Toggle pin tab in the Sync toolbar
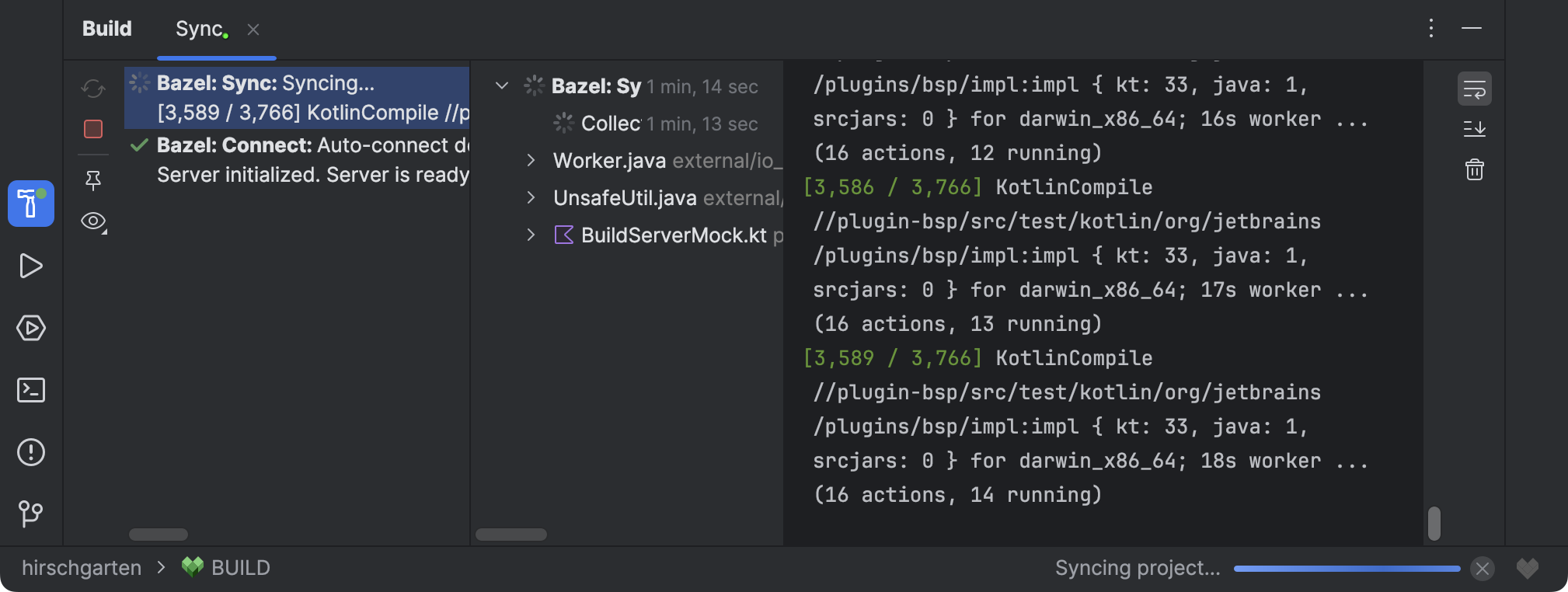Screen dimensions: 1568x592 point(93,181)
